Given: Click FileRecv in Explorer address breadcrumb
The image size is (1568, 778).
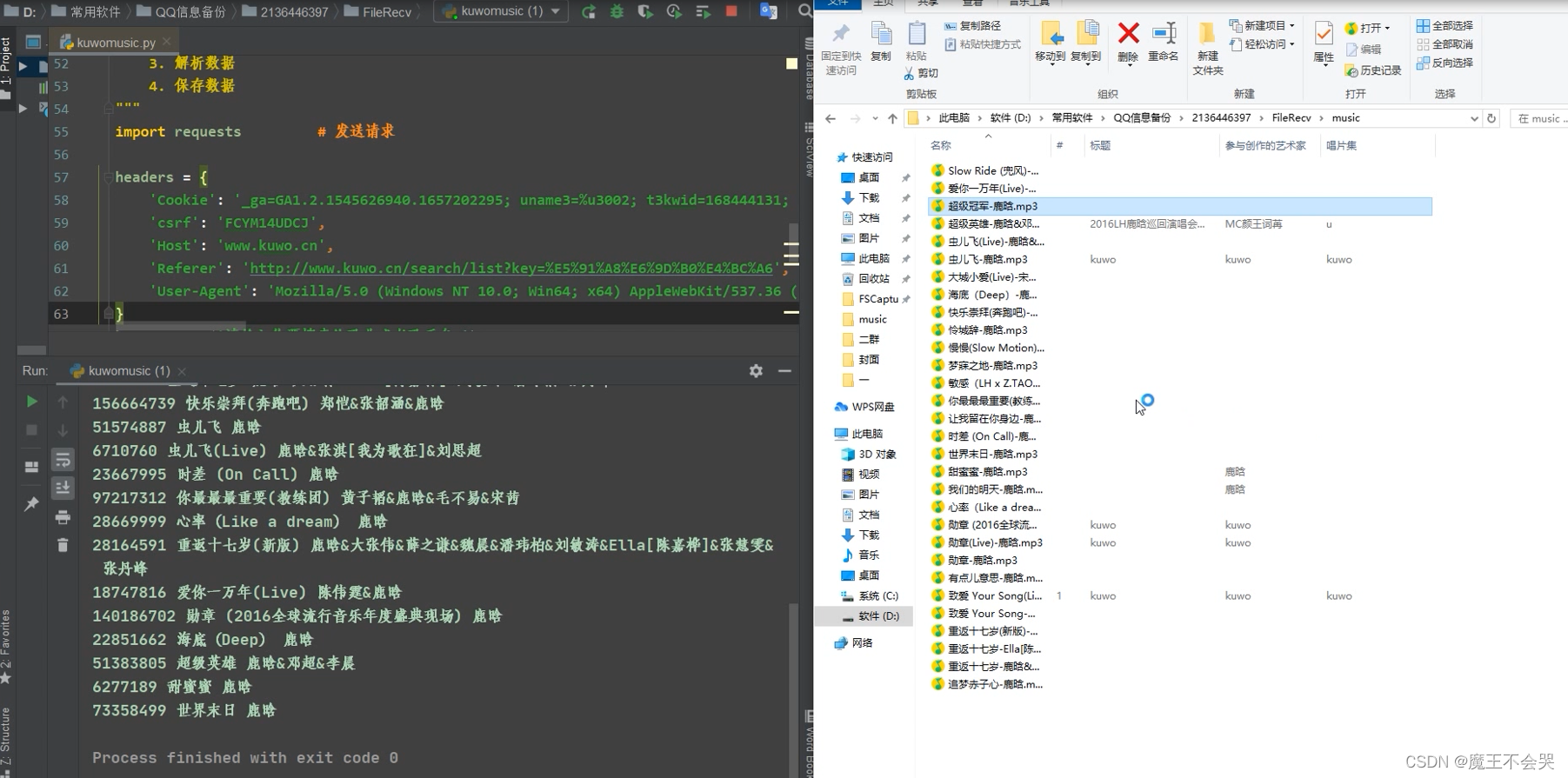Looking at the screenshot, I should (x=1291, y=118).
